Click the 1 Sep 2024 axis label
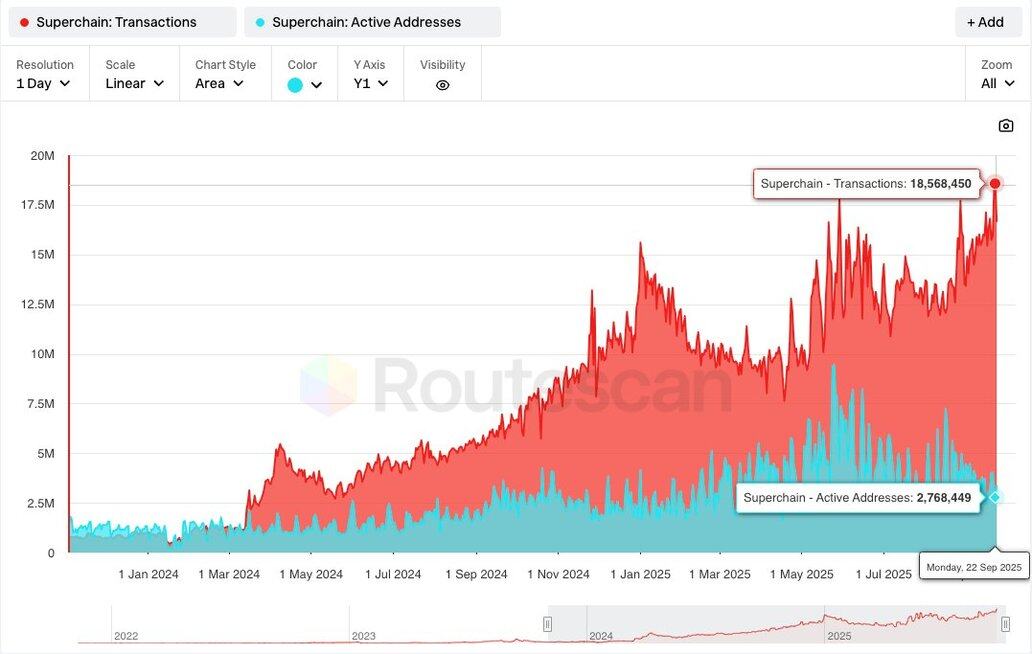 click(477, 574)
